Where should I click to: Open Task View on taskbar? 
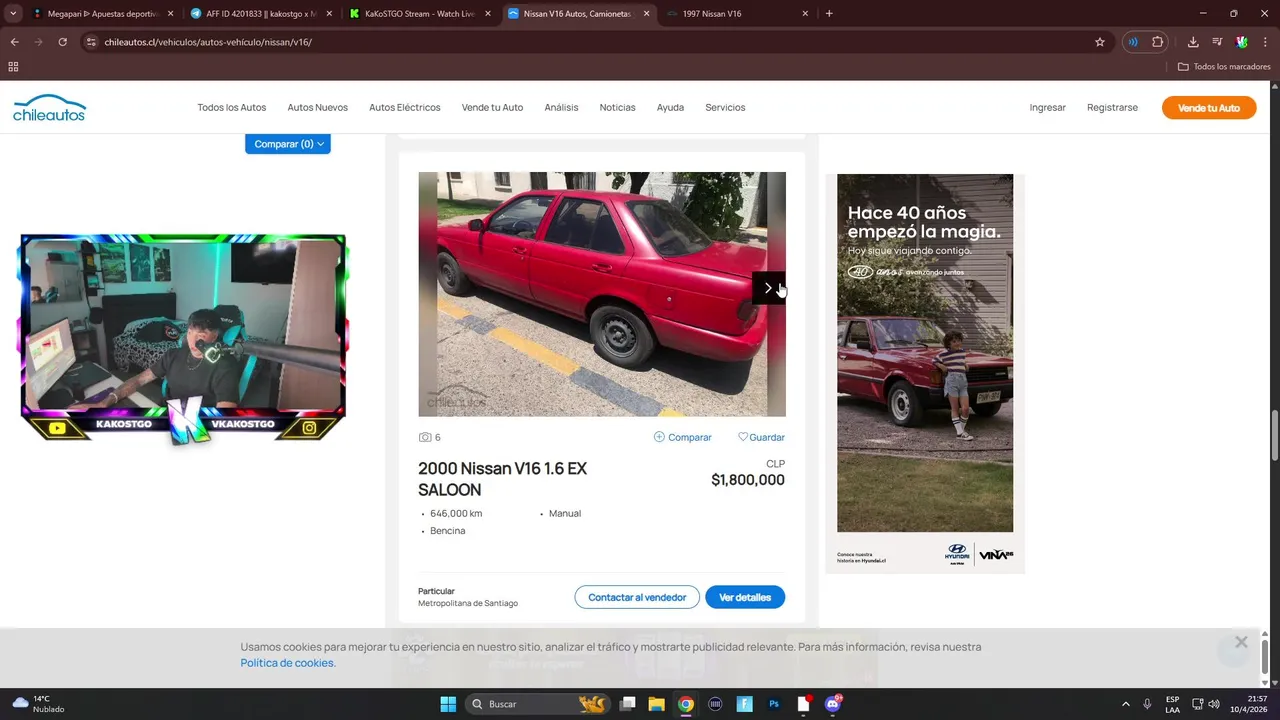click(x=628, y=704)
